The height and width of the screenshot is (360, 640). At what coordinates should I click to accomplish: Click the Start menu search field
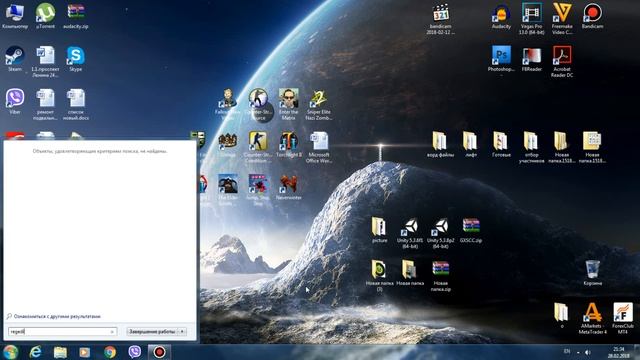62,331
